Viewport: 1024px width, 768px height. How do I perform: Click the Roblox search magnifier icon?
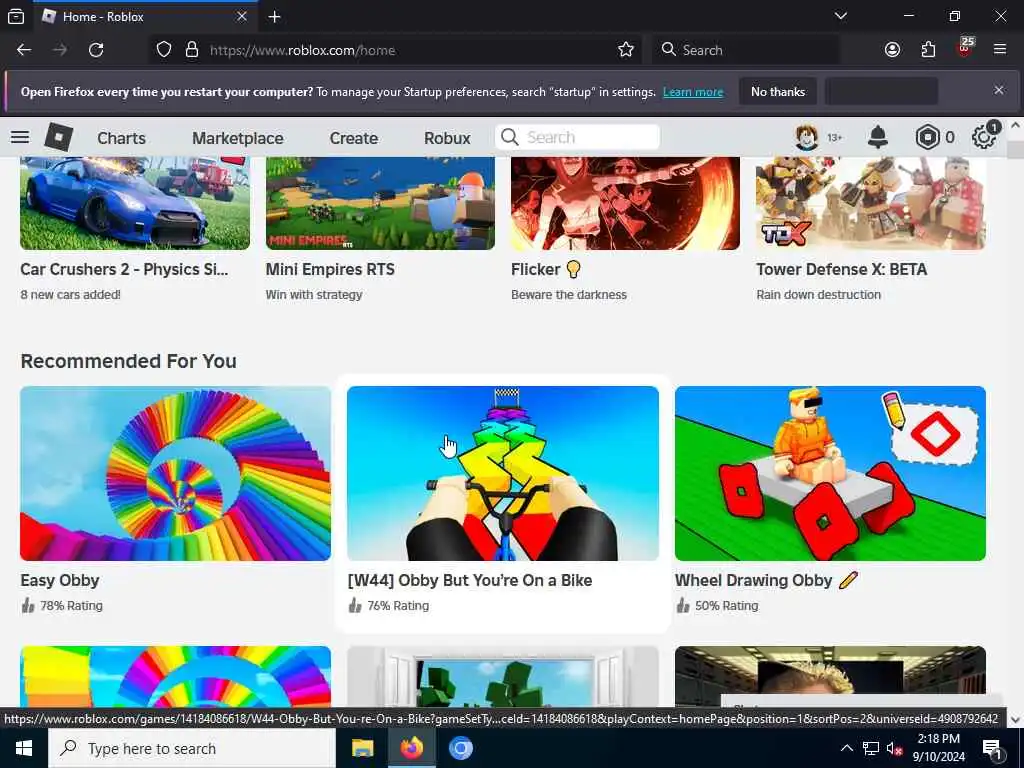pyautogui.click(x=509, y=137)
